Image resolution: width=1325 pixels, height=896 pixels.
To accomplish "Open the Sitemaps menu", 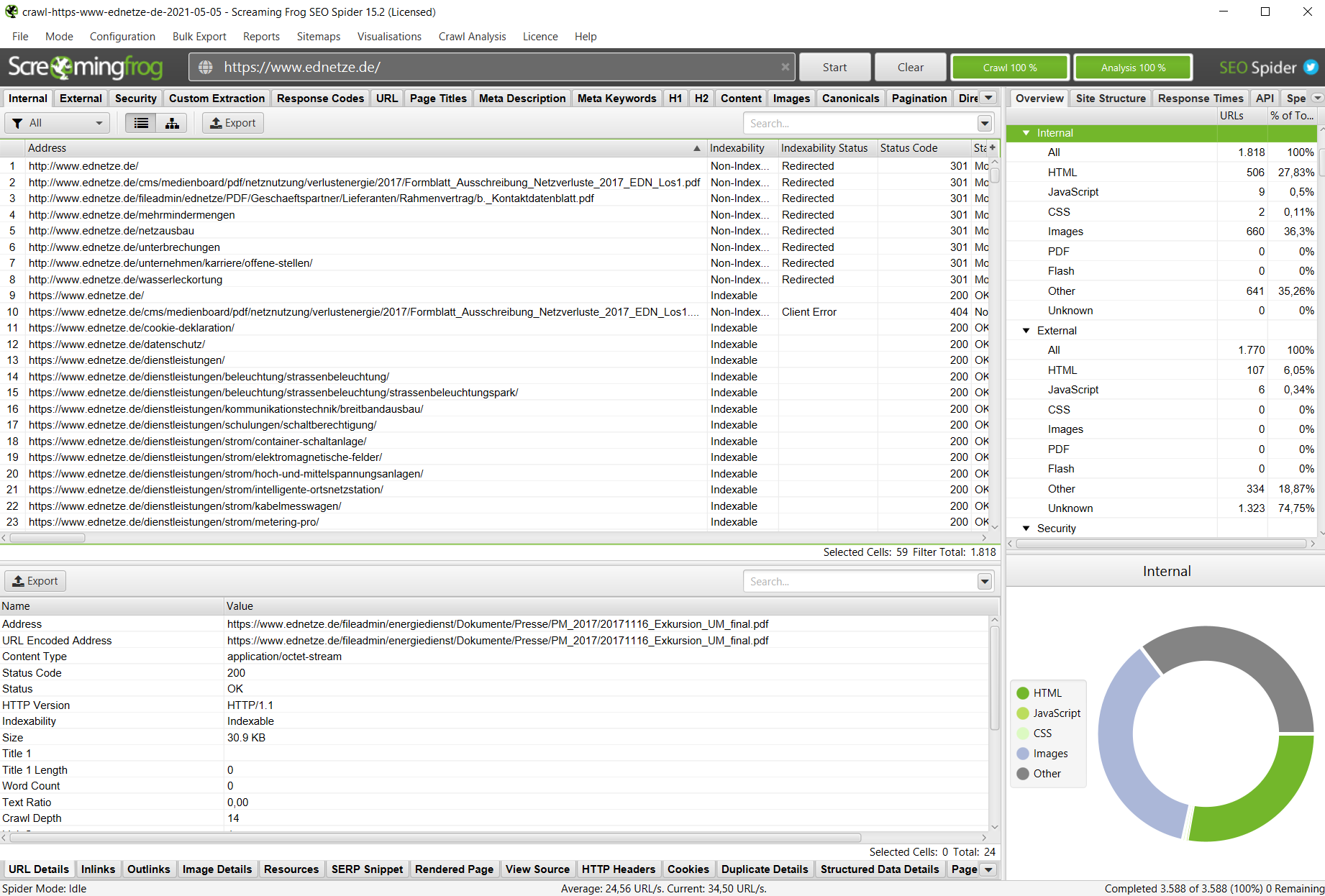I will click(319, 37).
